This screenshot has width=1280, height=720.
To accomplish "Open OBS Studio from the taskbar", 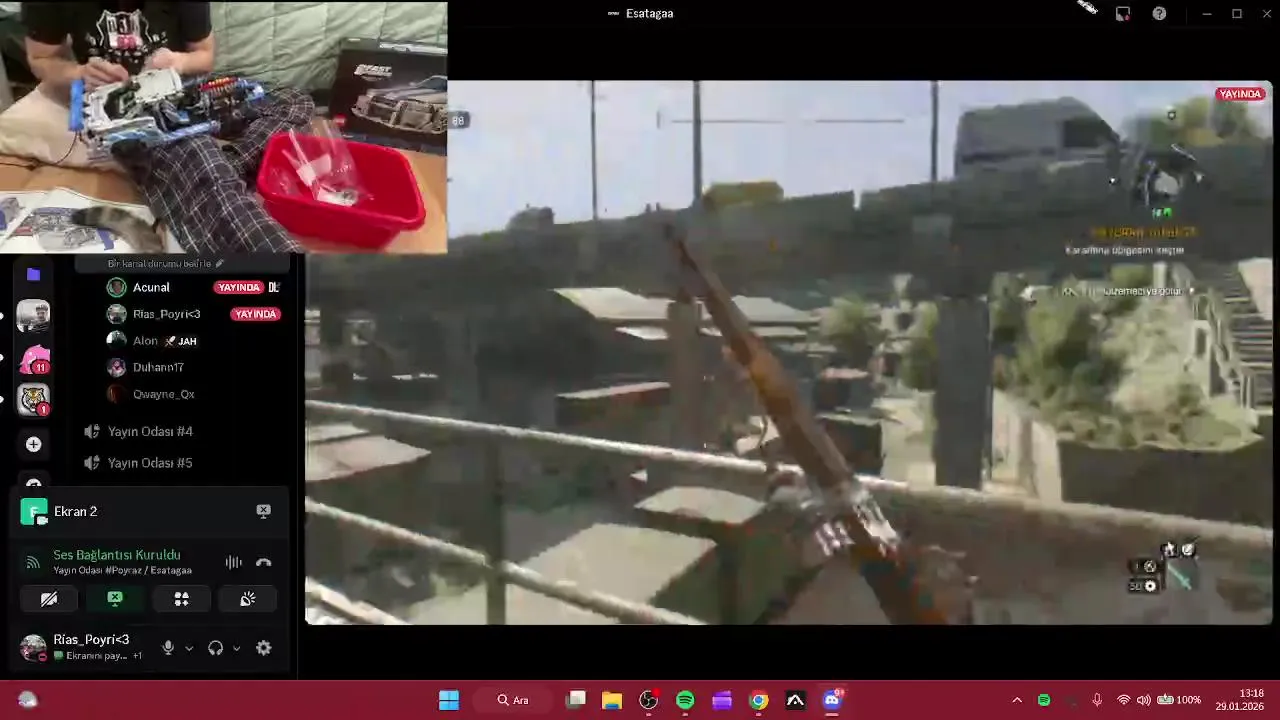I will click(648, 700).
